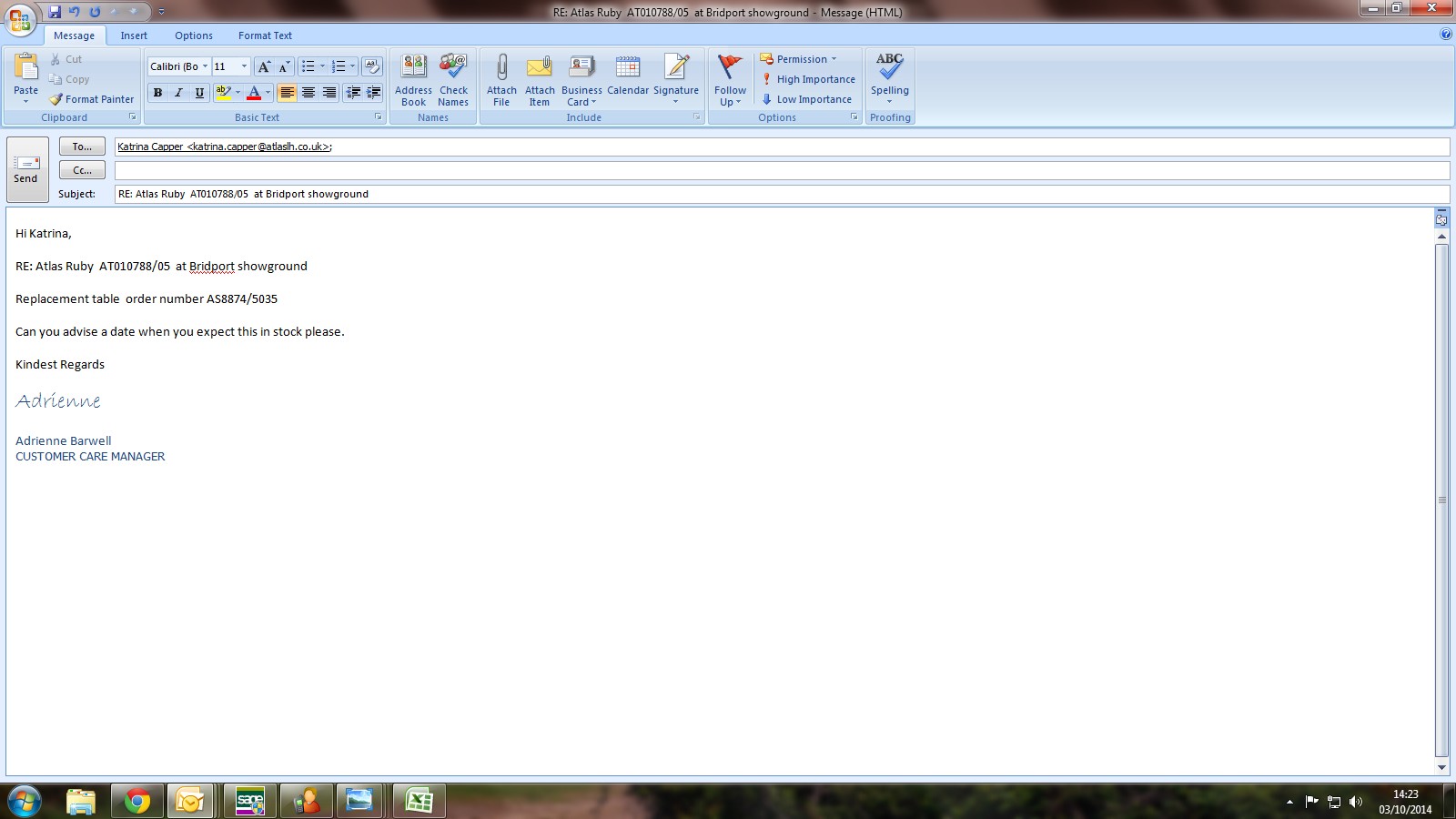Viewport: 1456px width, 819px height.
Task: Open the font name dropdown
Action: pyautogui.click(x=205, y=66)
